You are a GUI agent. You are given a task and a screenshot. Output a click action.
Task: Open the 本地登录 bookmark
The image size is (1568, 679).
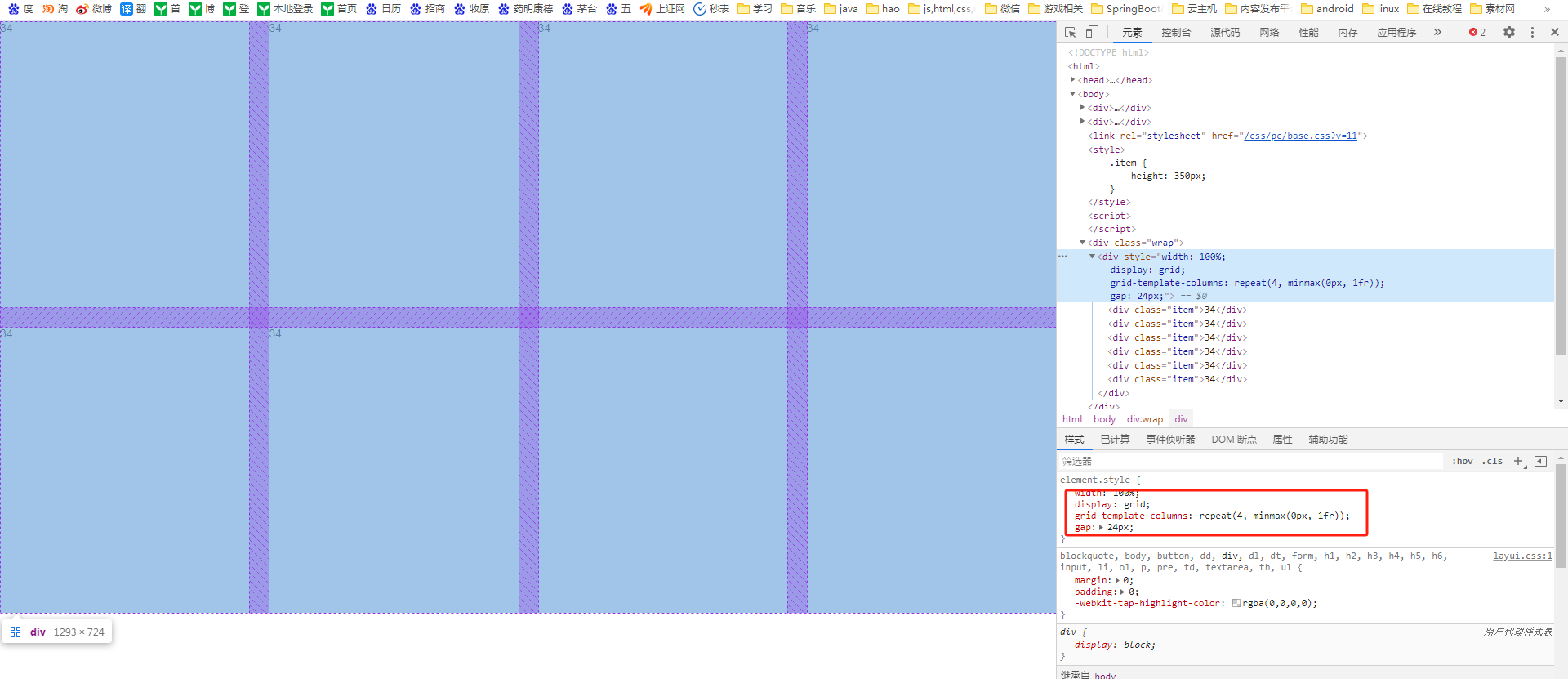click(285, 9)
